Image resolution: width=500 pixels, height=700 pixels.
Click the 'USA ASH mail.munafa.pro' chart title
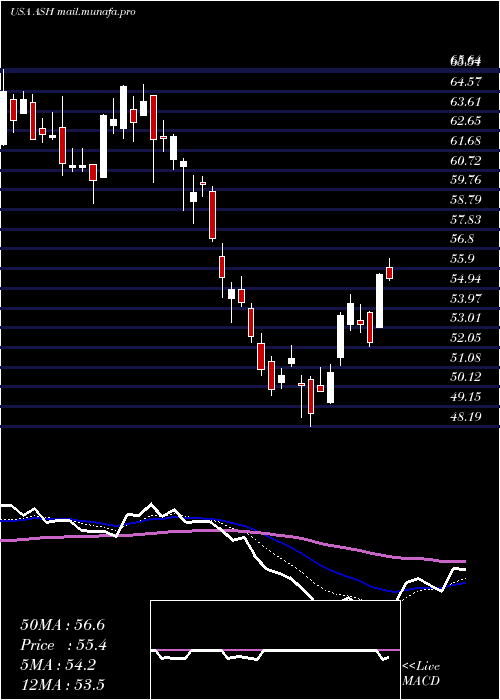[72, 12]
